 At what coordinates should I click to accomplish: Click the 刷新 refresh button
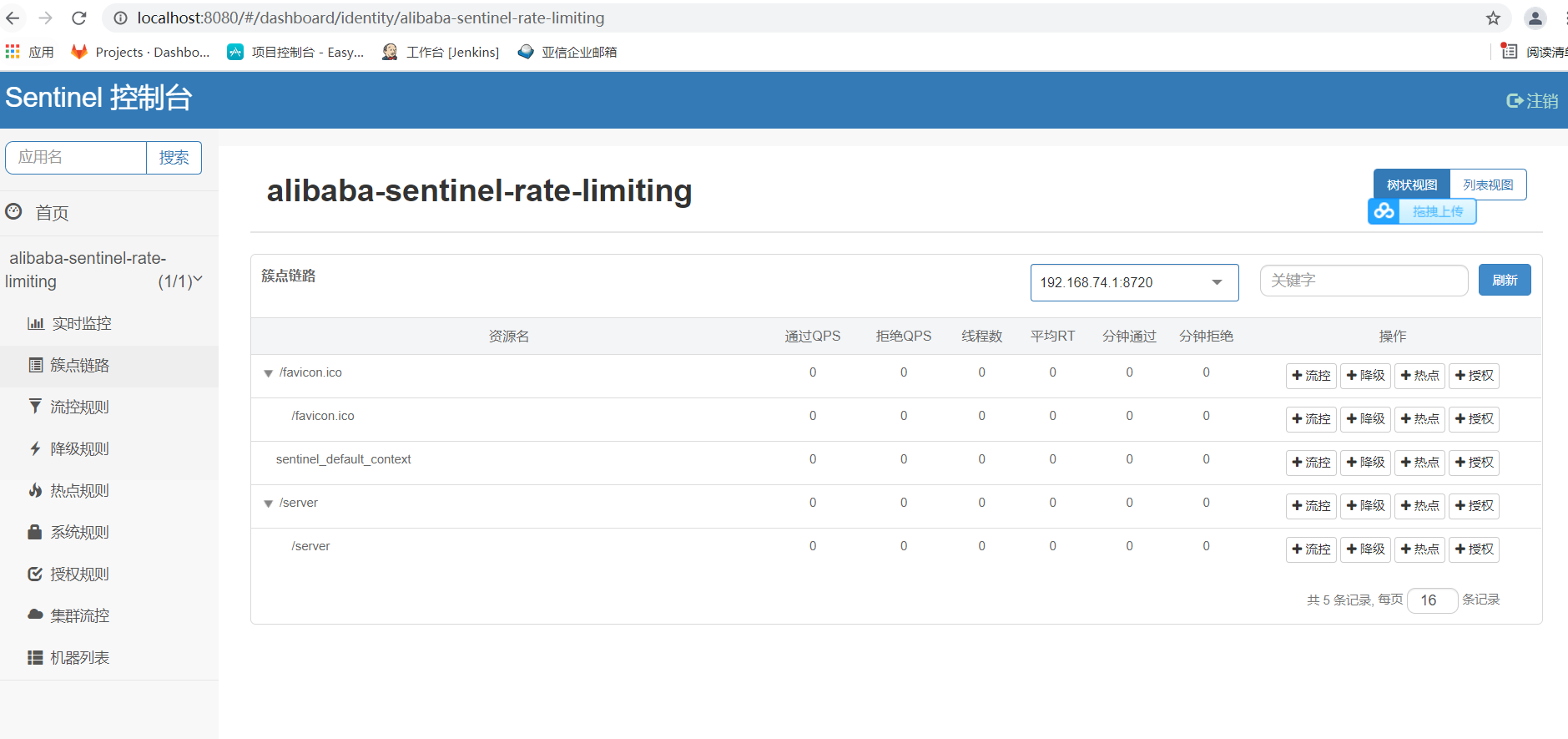point(1505,280)
